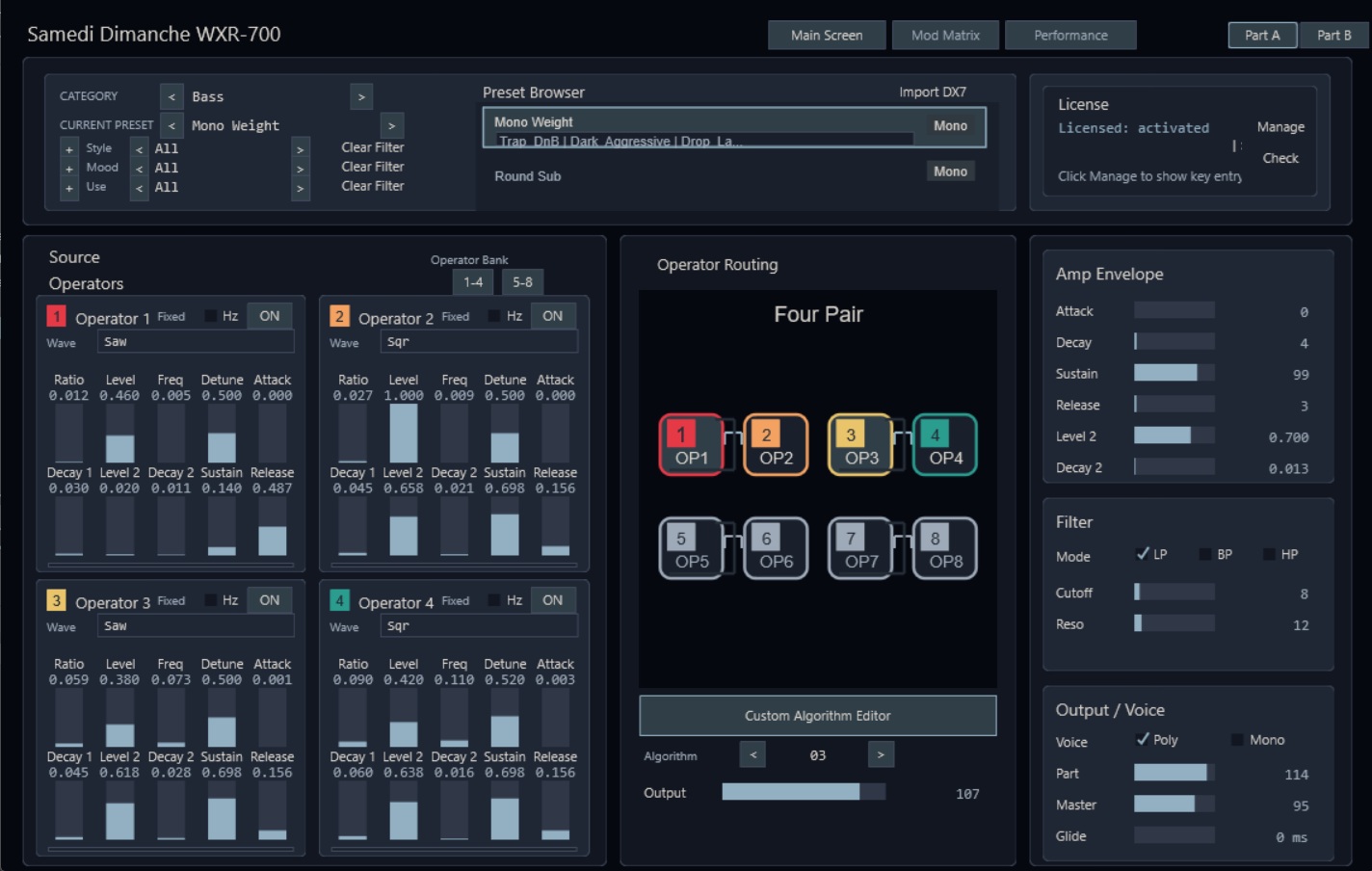Image resolution: width=1372 pixels, height=871 pixels.
Task: Select BP filter mode checkbox
Action: point(1205,554)
